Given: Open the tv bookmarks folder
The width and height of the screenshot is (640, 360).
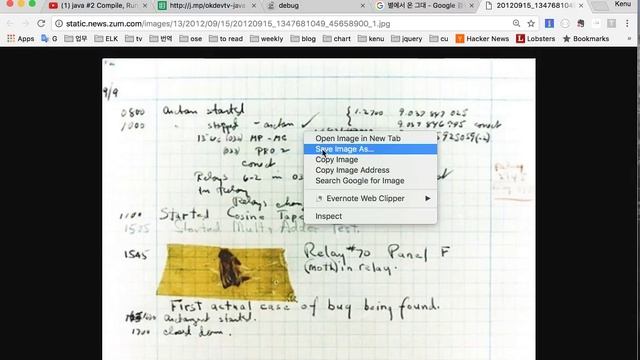Looking at the screenshot, I should coord(134,39).
